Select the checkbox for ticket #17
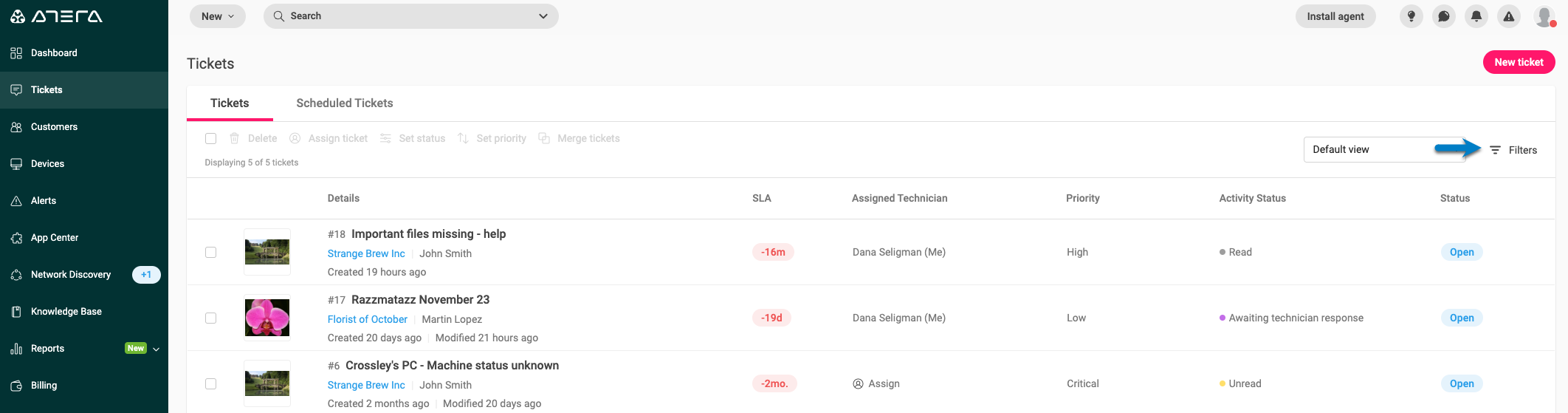 tap(210, 318)
